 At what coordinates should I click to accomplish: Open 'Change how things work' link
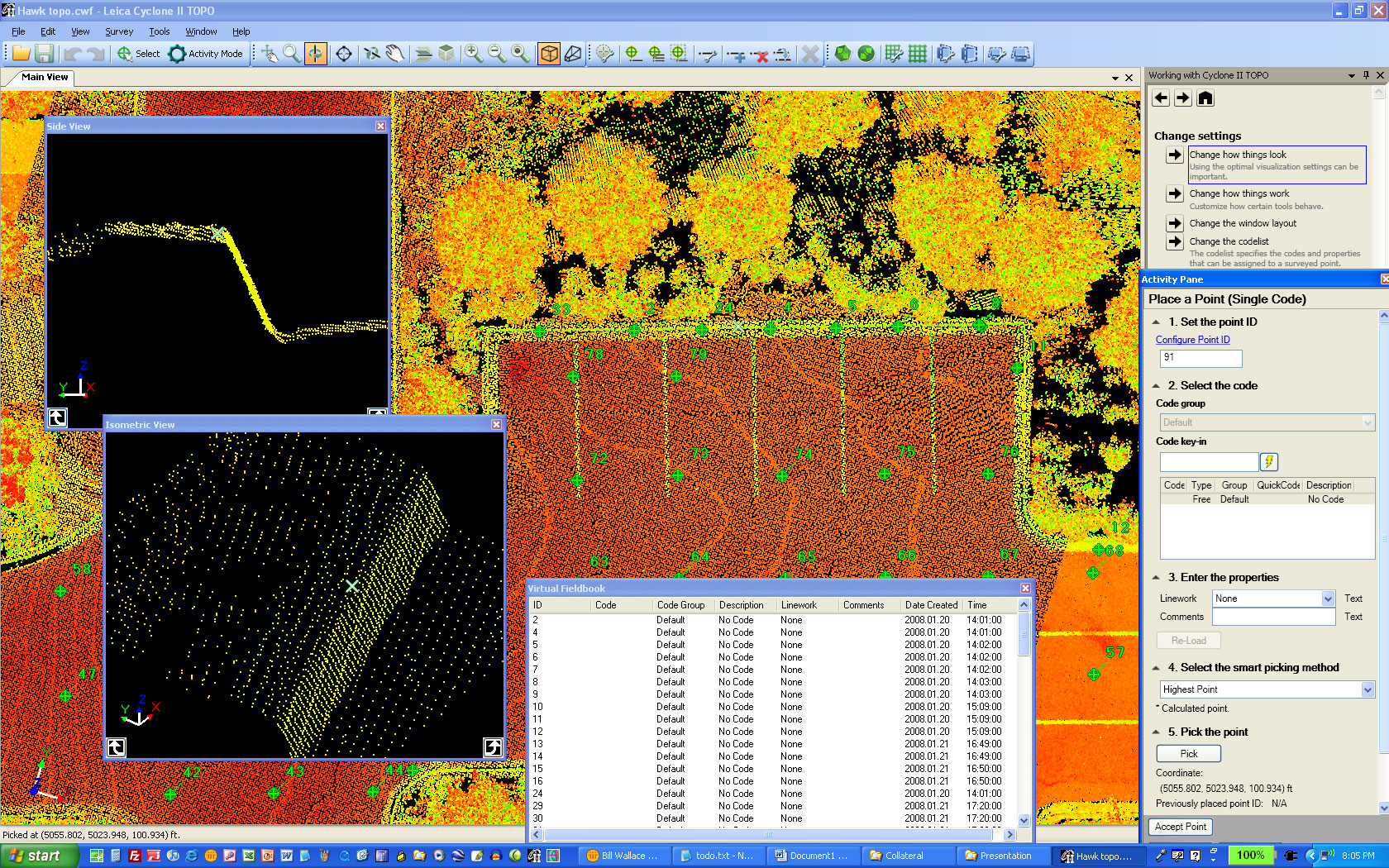point(1239,193)
